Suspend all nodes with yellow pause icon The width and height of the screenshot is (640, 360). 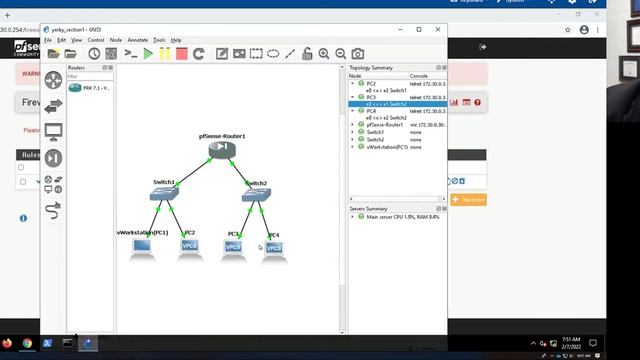pyautogui.click(x=165, y=53)
